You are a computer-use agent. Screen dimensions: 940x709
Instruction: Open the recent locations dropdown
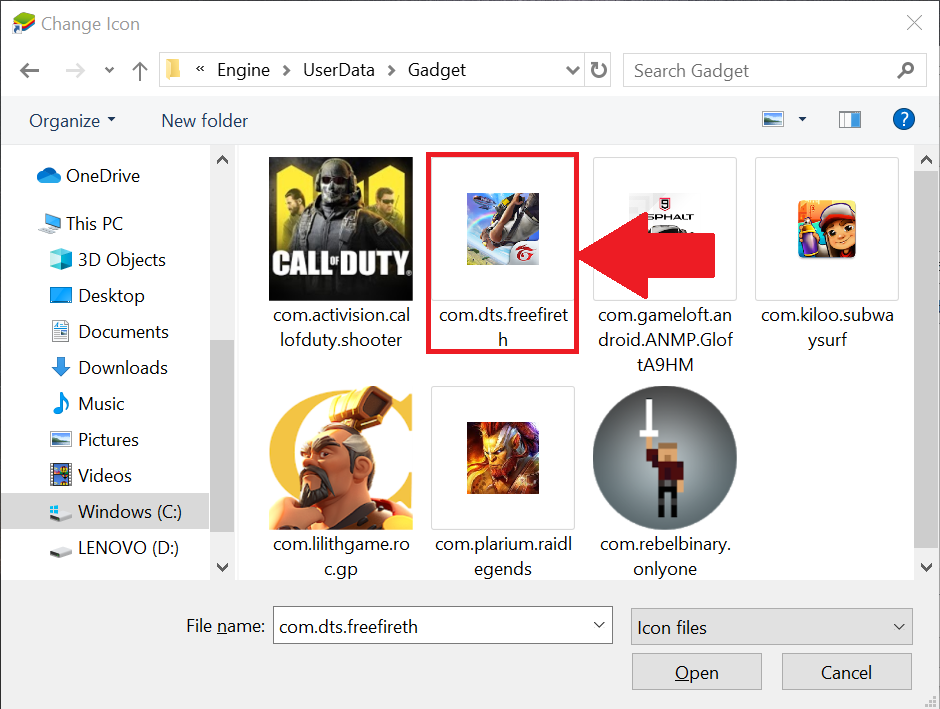(109, 70)
